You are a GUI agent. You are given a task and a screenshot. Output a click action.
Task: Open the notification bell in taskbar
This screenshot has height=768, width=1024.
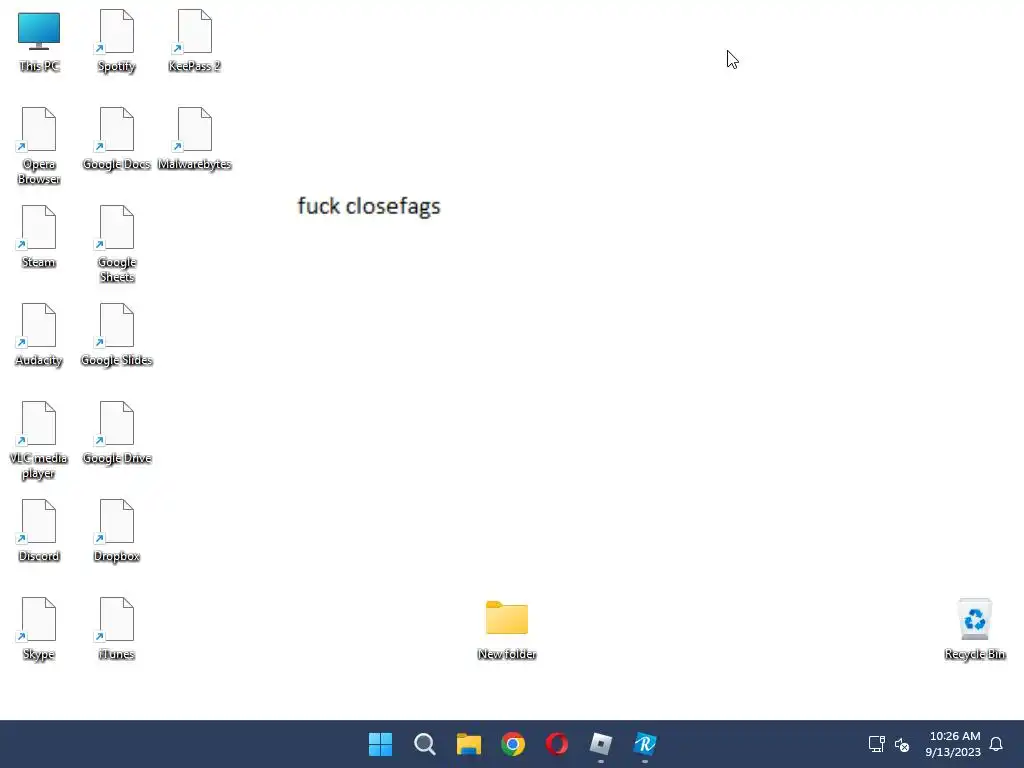[x=997, y=744]
